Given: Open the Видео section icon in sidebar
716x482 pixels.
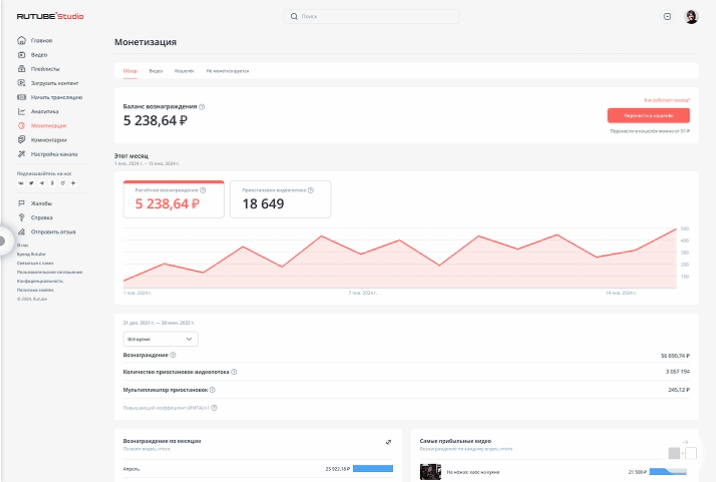Looking at the screenshot, I should [x=21, y=55].
